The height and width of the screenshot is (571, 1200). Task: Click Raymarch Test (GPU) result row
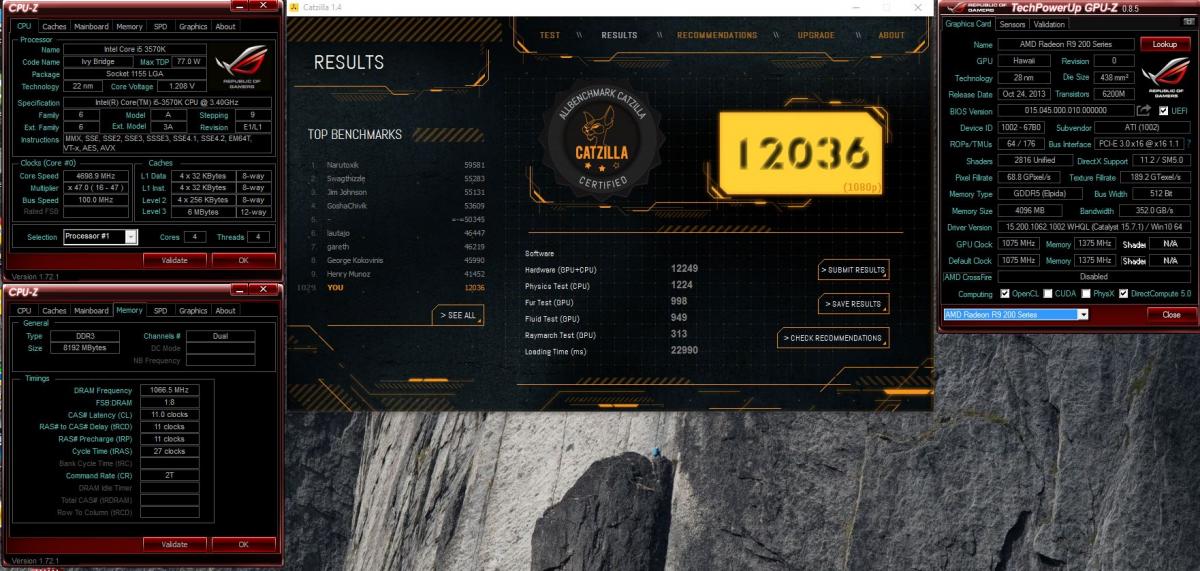610,335
